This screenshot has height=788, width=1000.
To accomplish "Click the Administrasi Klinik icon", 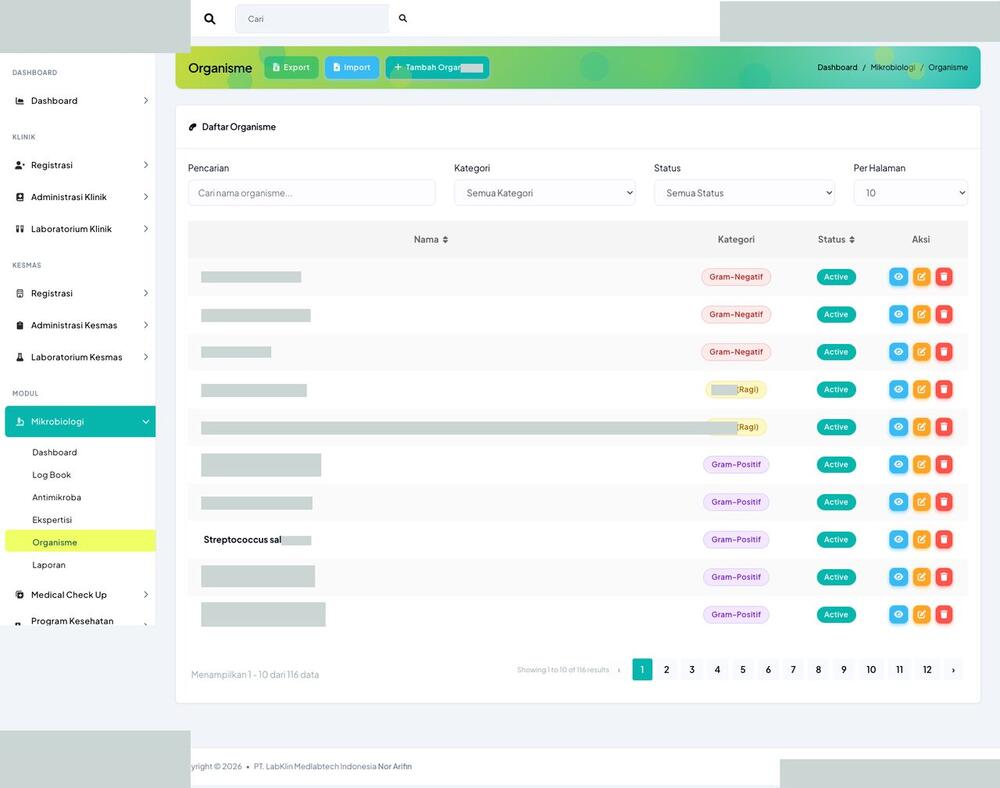I will [20, 197].
